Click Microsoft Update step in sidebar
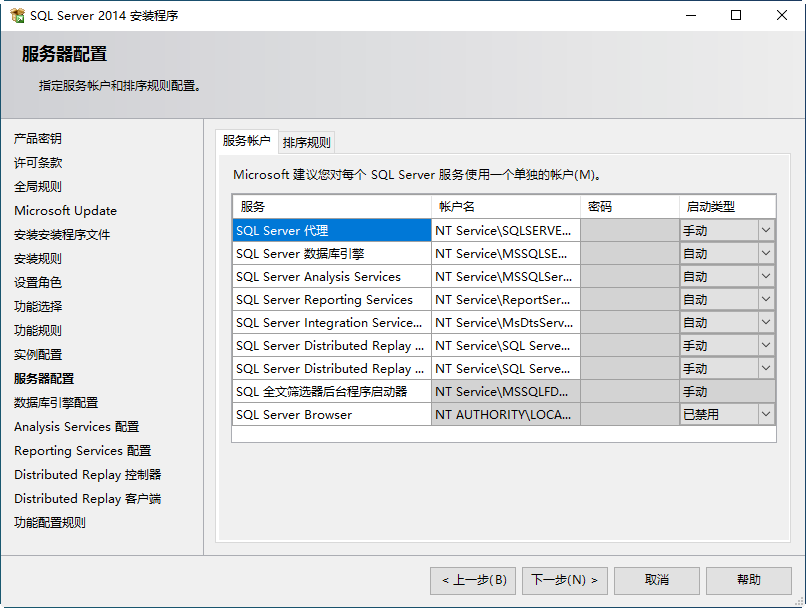 (65, 211)
